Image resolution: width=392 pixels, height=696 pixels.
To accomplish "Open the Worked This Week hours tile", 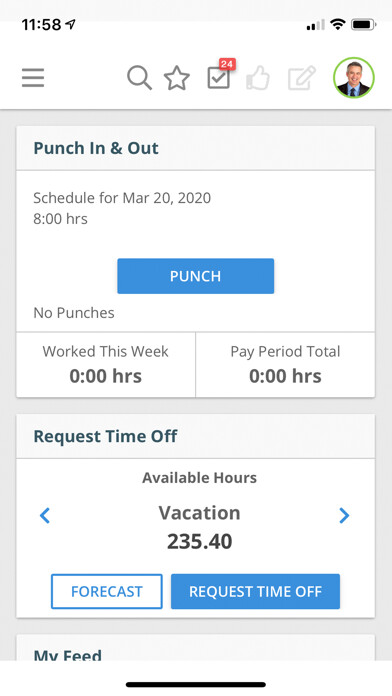I will click(x=106, y=364).
